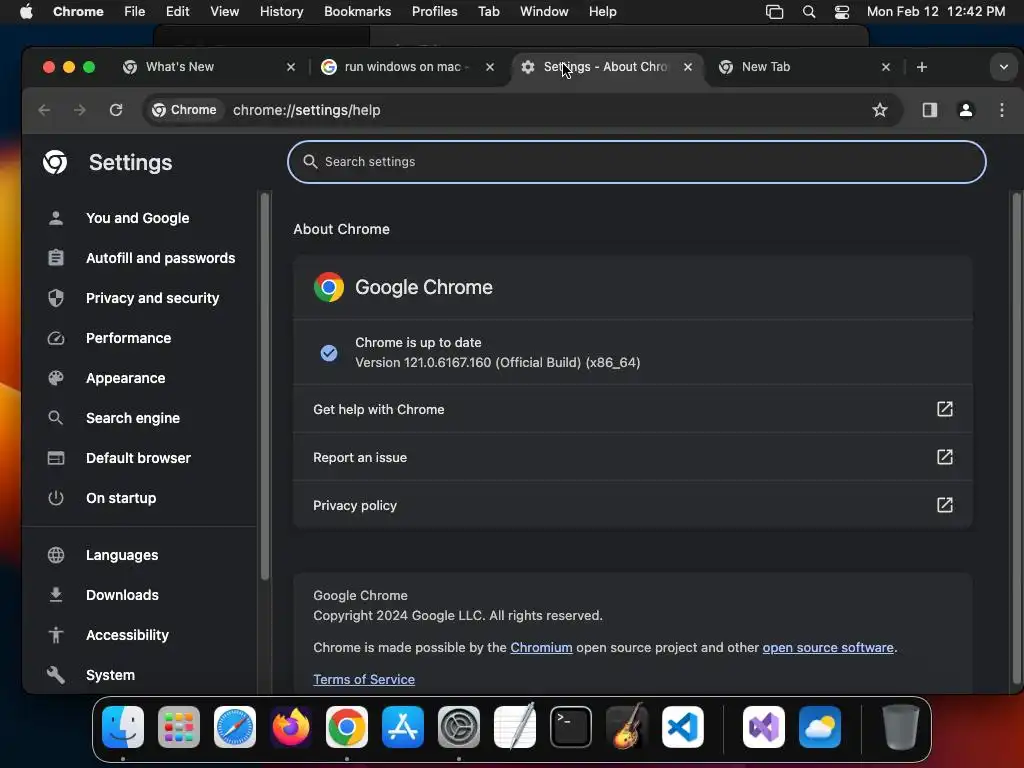Open Chrome three-dot menu

1002,110
